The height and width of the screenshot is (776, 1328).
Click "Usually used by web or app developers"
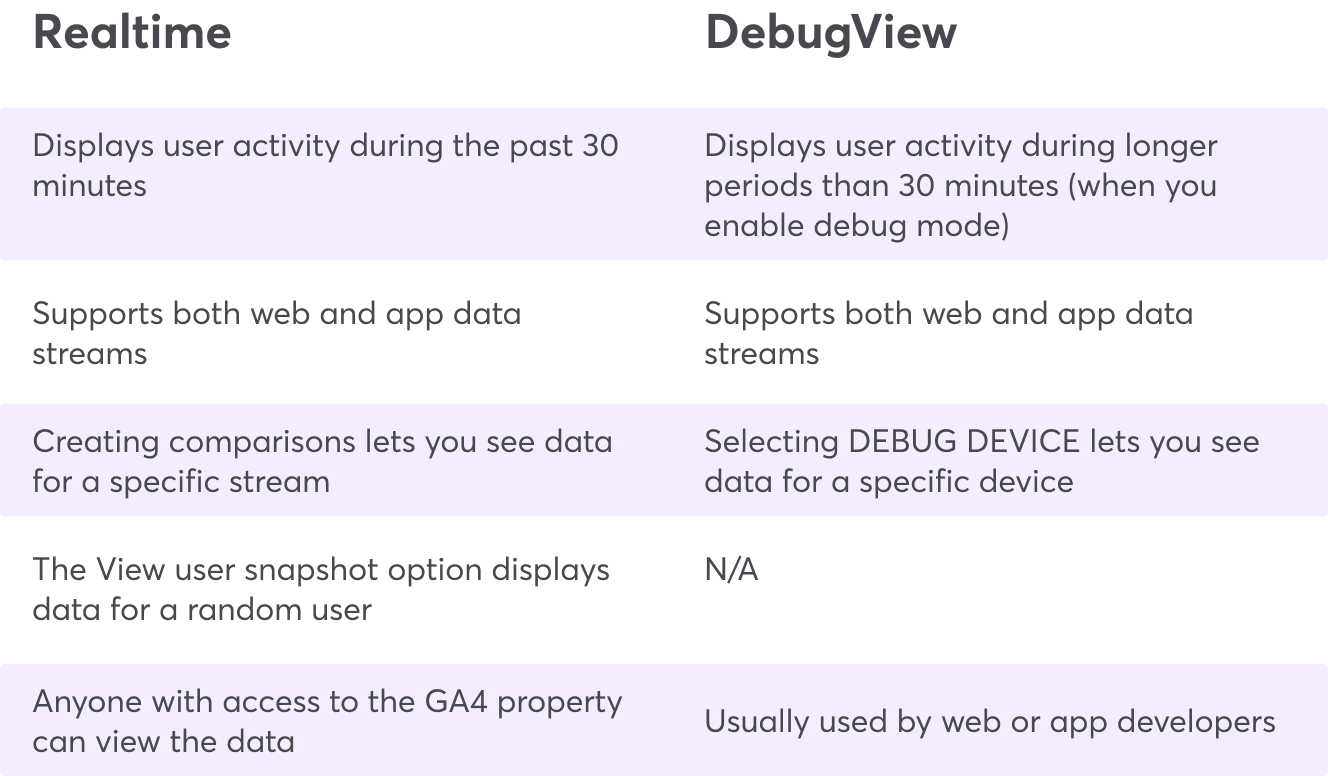click(989, 721)
